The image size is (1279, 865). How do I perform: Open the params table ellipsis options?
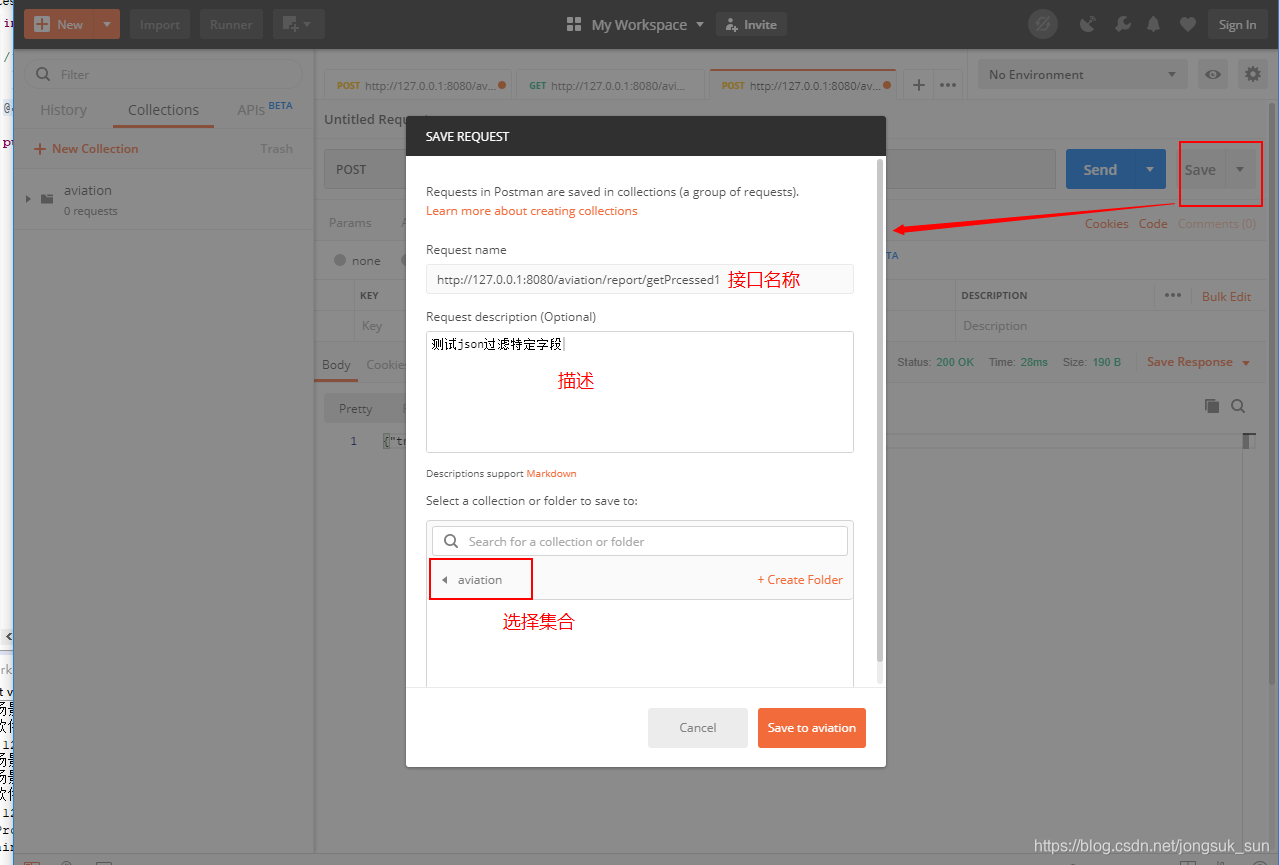click(x=1172, y=296)
